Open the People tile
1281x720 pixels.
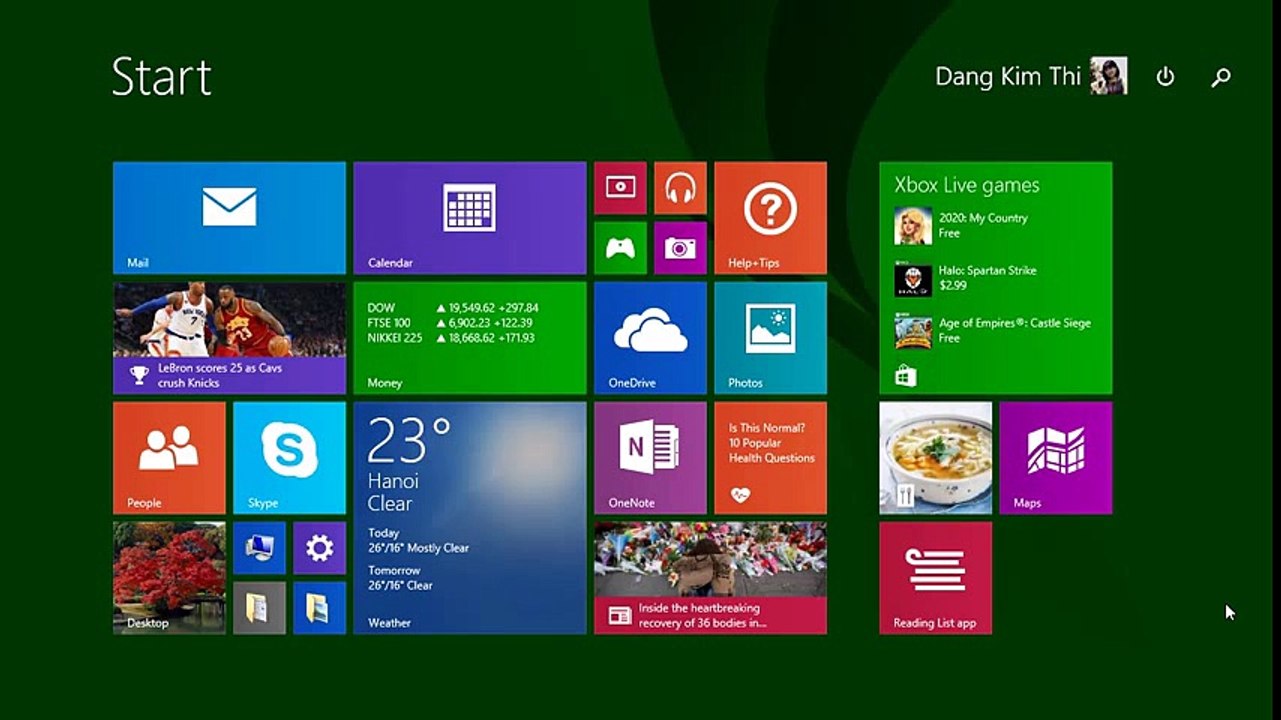(169, 458)
